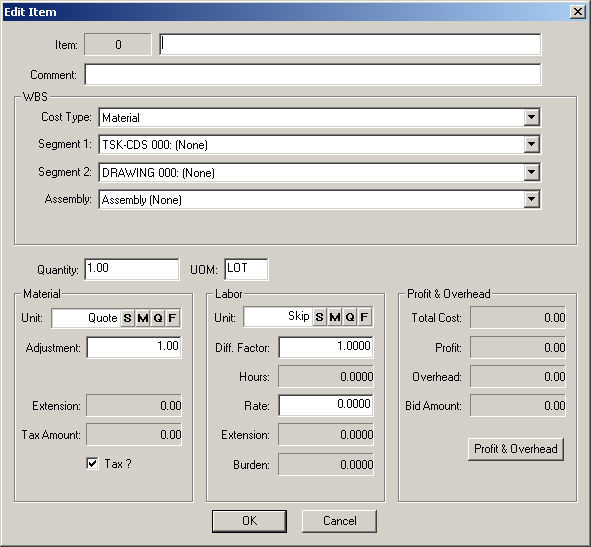This screenshot has height=547, width=591.
Task: Click the Quantity input field
Action: click(x=132, y=269)
